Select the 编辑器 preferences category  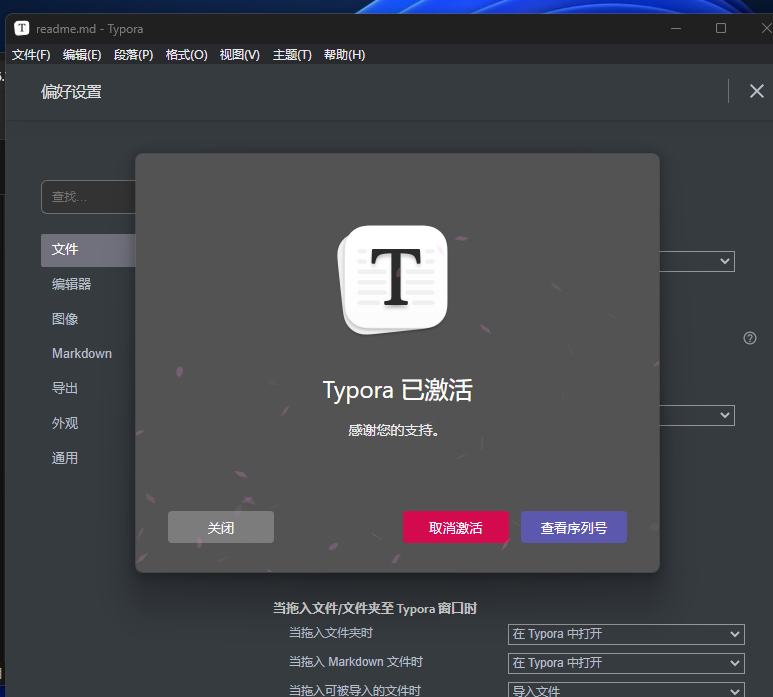click(71, 284)
